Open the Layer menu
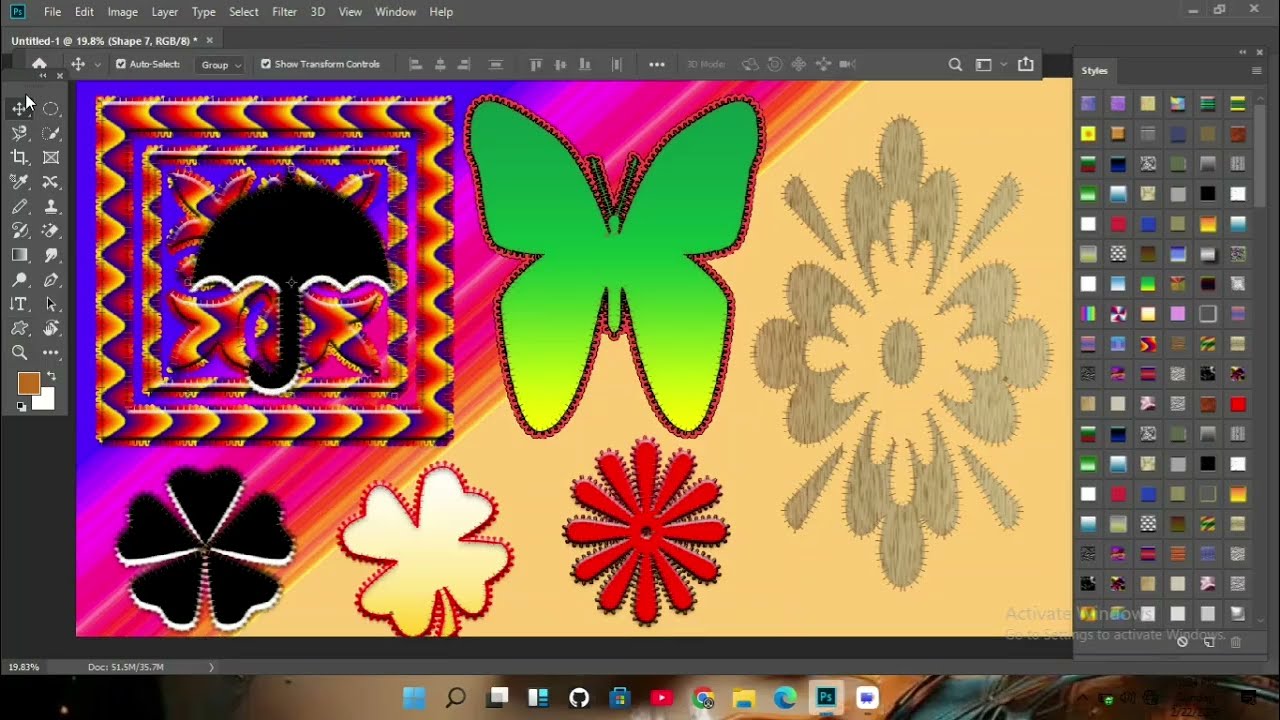1280x720 pixels. pos(164,12)
